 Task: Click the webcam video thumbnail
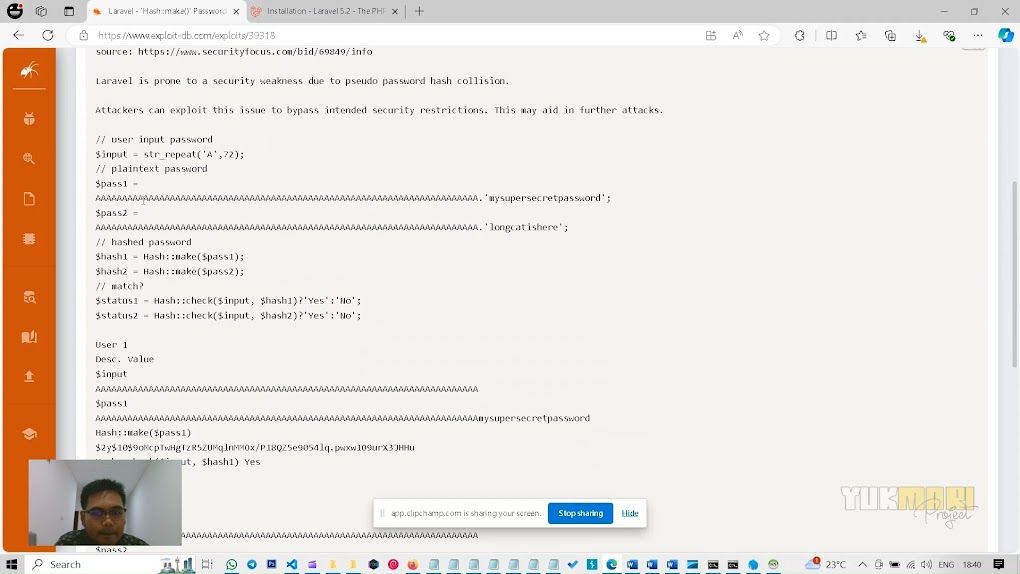(x=105, y=502)
